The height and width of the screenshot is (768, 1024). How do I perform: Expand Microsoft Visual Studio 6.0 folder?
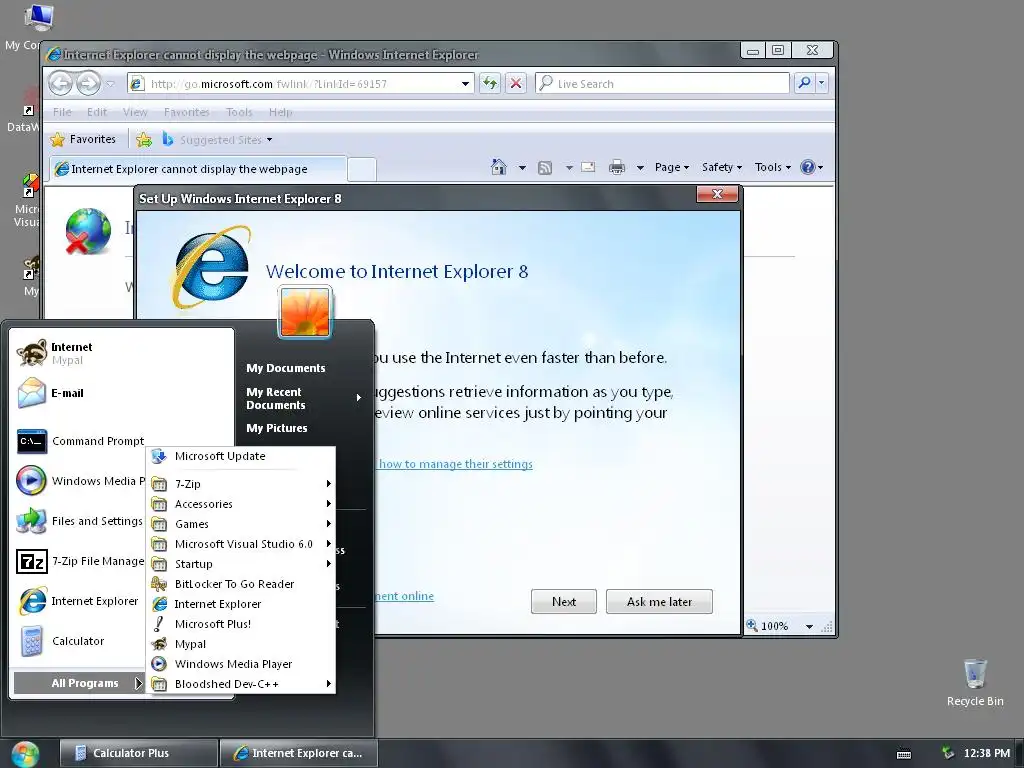click(241, 544)
